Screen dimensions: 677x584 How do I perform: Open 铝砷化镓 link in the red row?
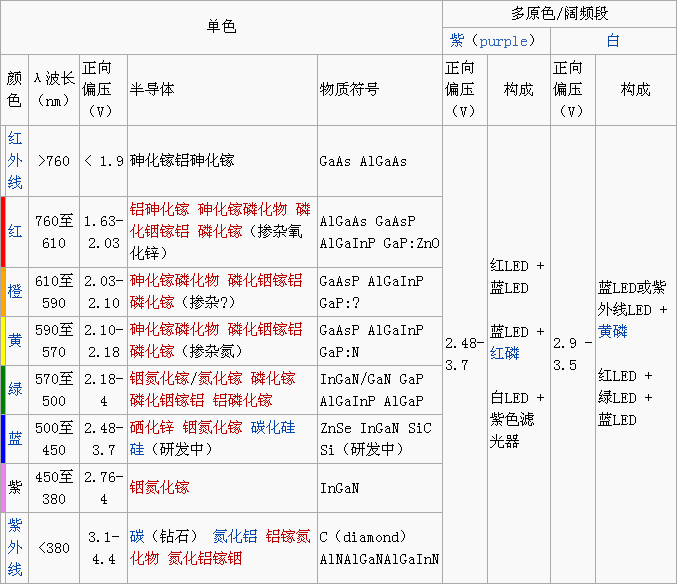pos(159,209)
